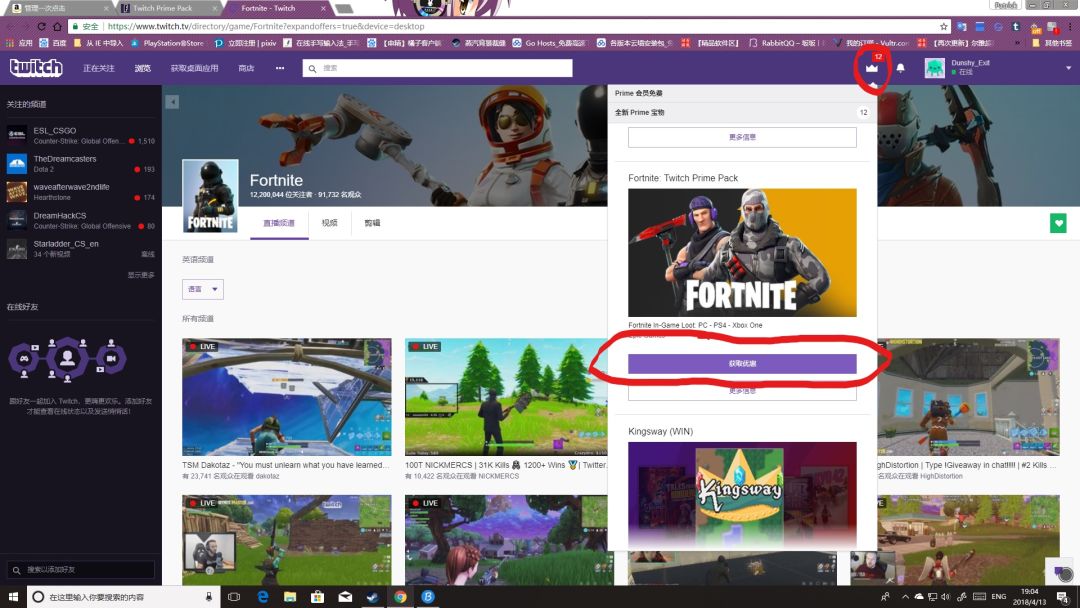
Task: Click the green heart follow button
Action: (1058, 223)
